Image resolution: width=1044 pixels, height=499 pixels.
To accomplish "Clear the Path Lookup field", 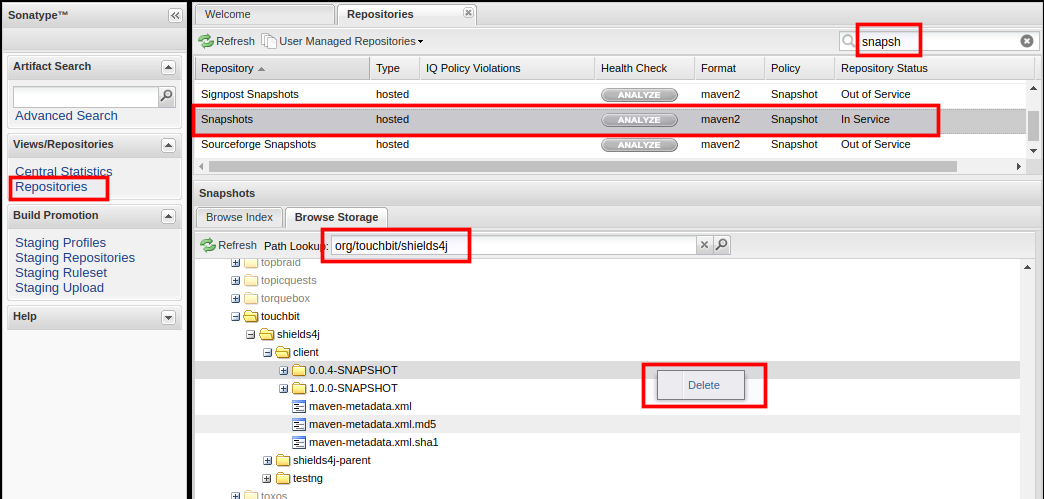I will (x=704, y=245).
